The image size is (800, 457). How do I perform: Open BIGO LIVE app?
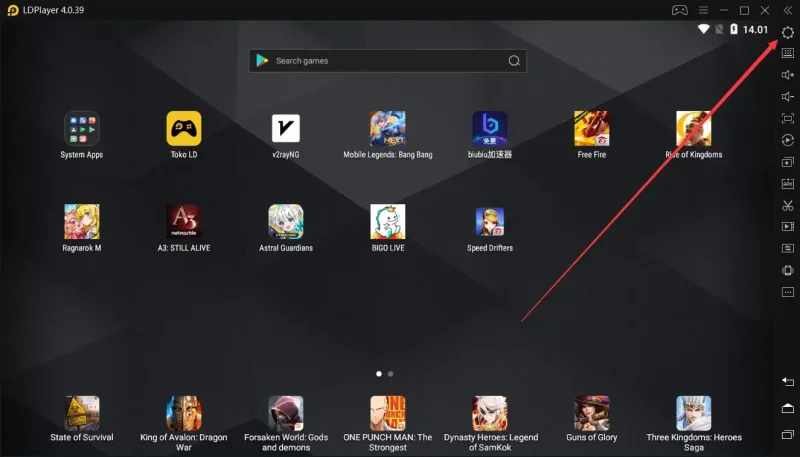[x=388, y=222]
